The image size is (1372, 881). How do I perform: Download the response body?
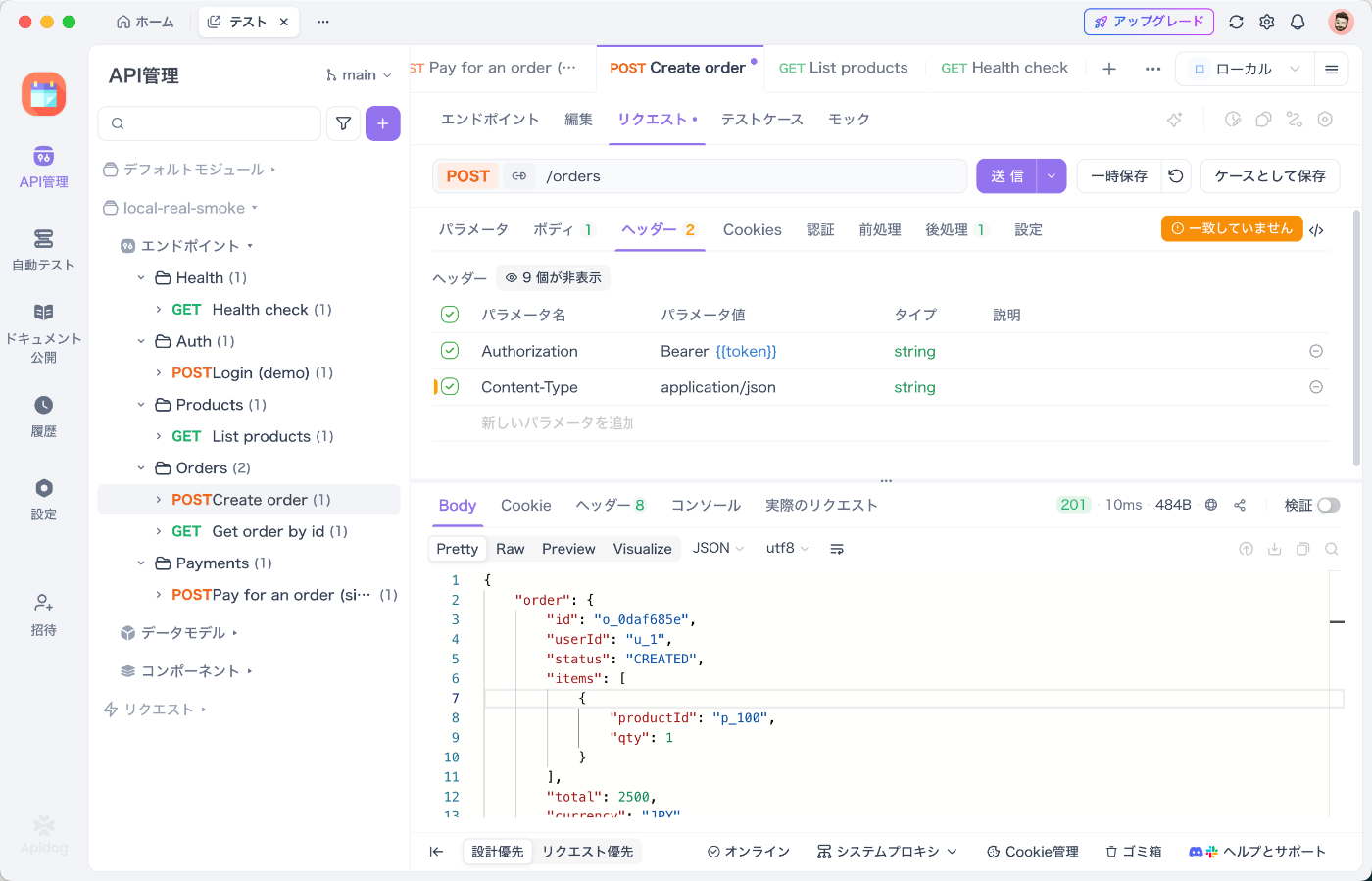pos(1274,549)
